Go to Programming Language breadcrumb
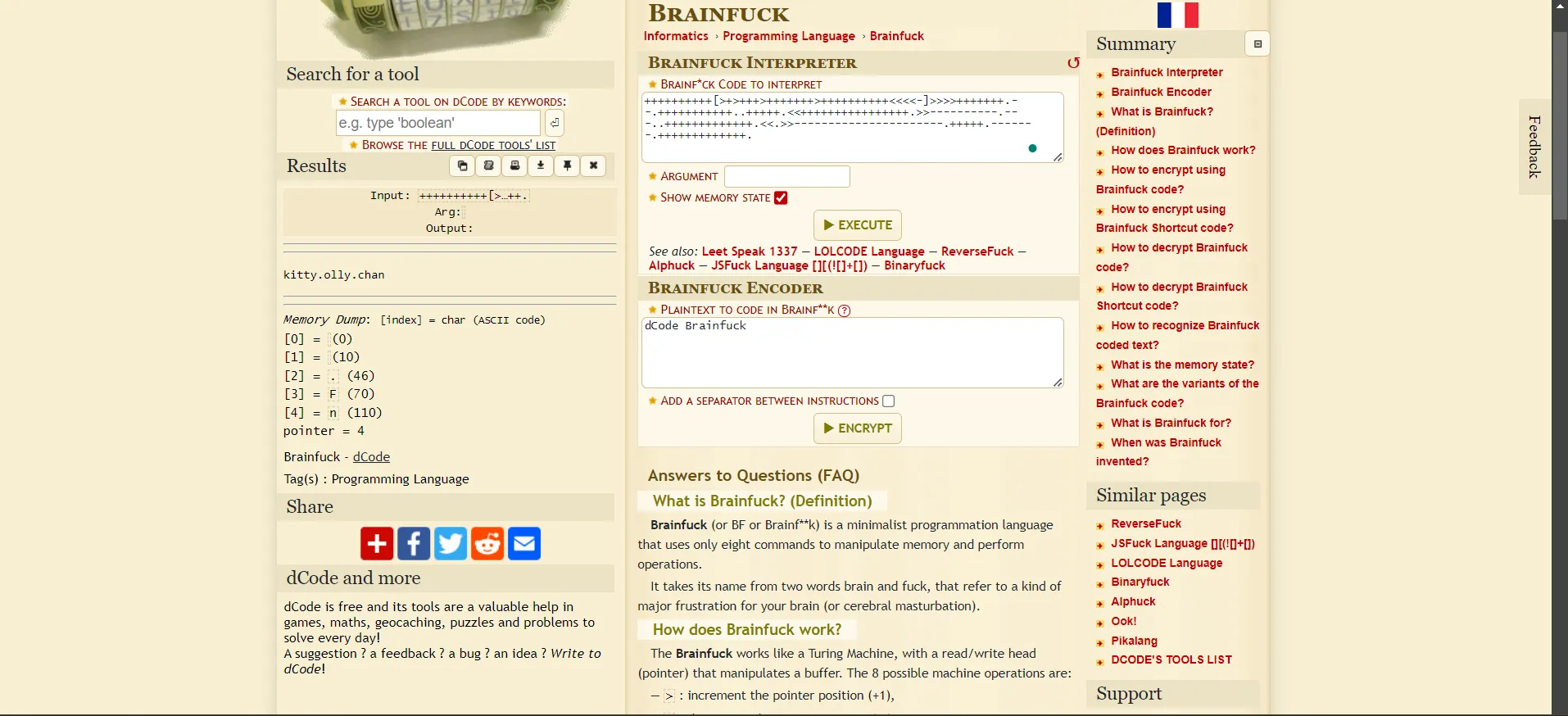Image resolution: width=1568 pixels, height=716 pixels. click(788, 36)
